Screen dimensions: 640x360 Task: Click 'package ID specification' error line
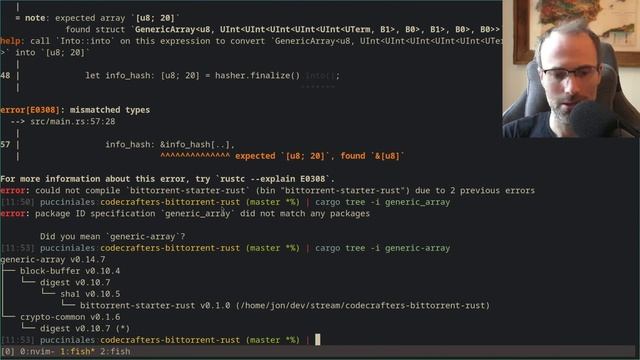[185, 213]
